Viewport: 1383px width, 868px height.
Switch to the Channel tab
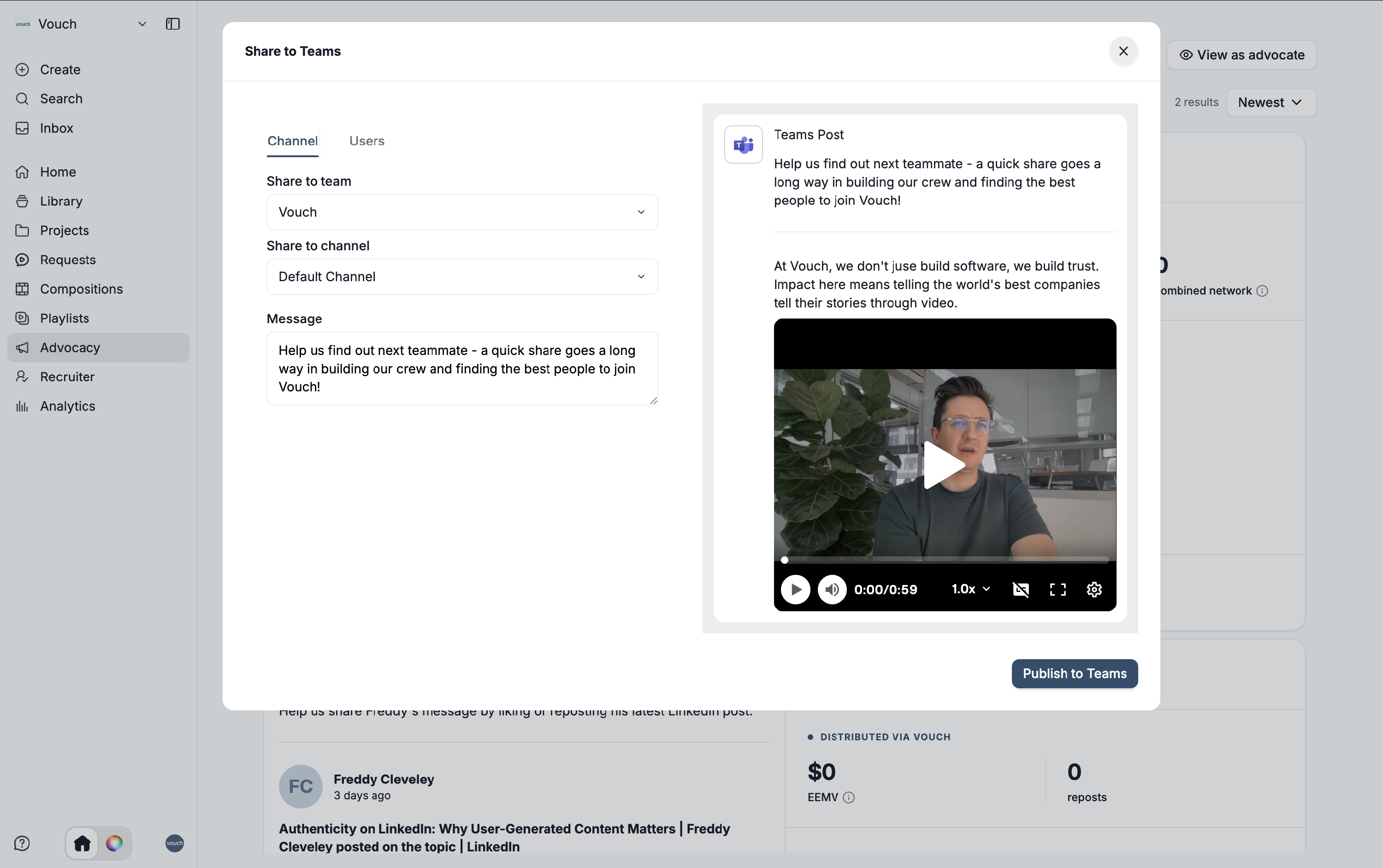(292, 141)
